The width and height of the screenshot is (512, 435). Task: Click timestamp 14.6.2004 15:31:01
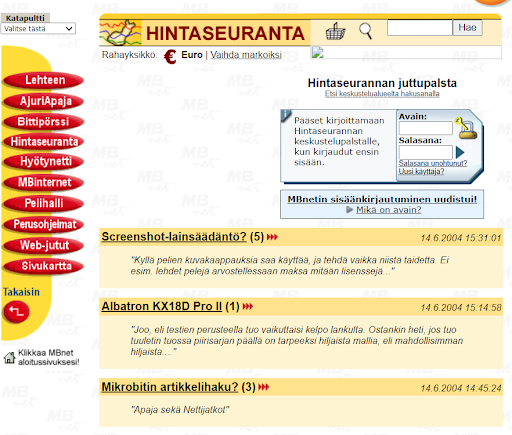coord(461,238)
